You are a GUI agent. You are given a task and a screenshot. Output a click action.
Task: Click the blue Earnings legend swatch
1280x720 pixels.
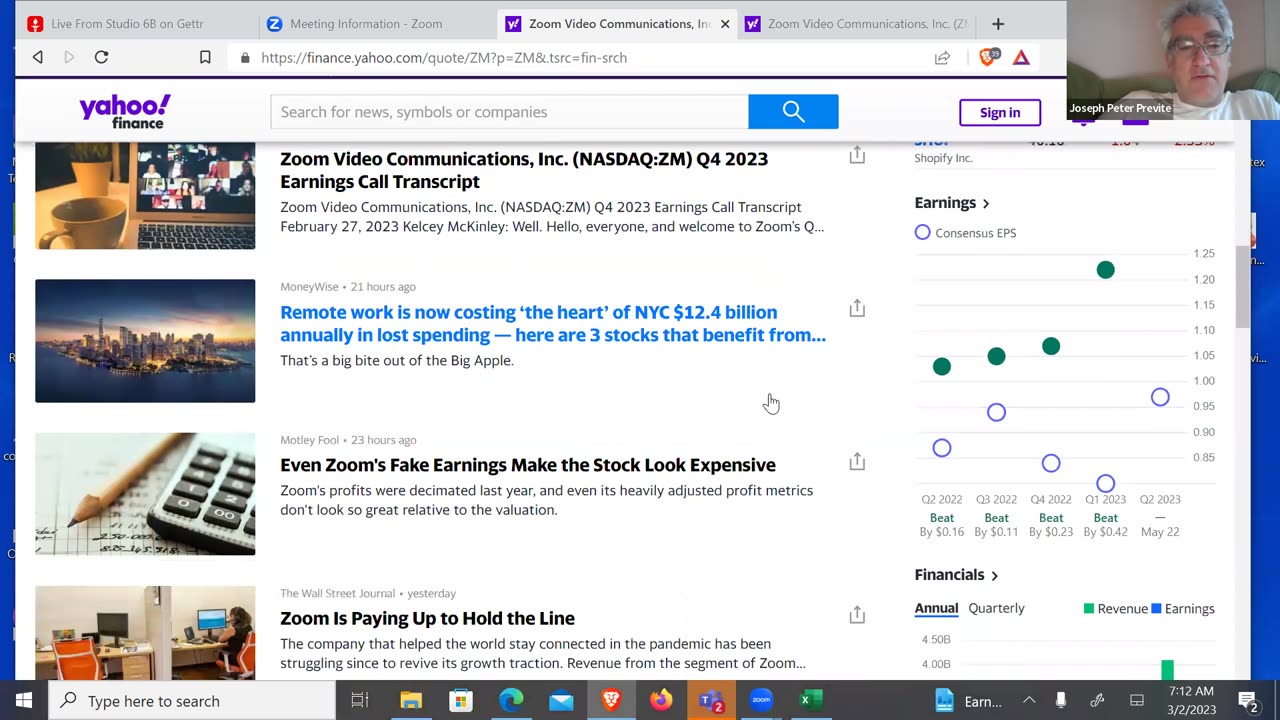coord(1156,608)
